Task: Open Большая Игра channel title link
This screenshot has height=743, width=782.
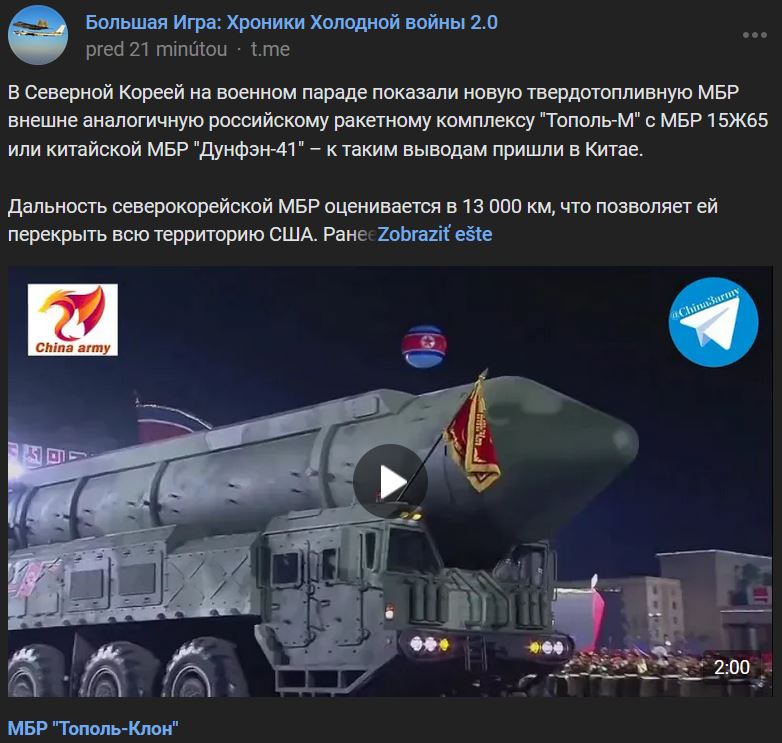Action: (291, 22)
